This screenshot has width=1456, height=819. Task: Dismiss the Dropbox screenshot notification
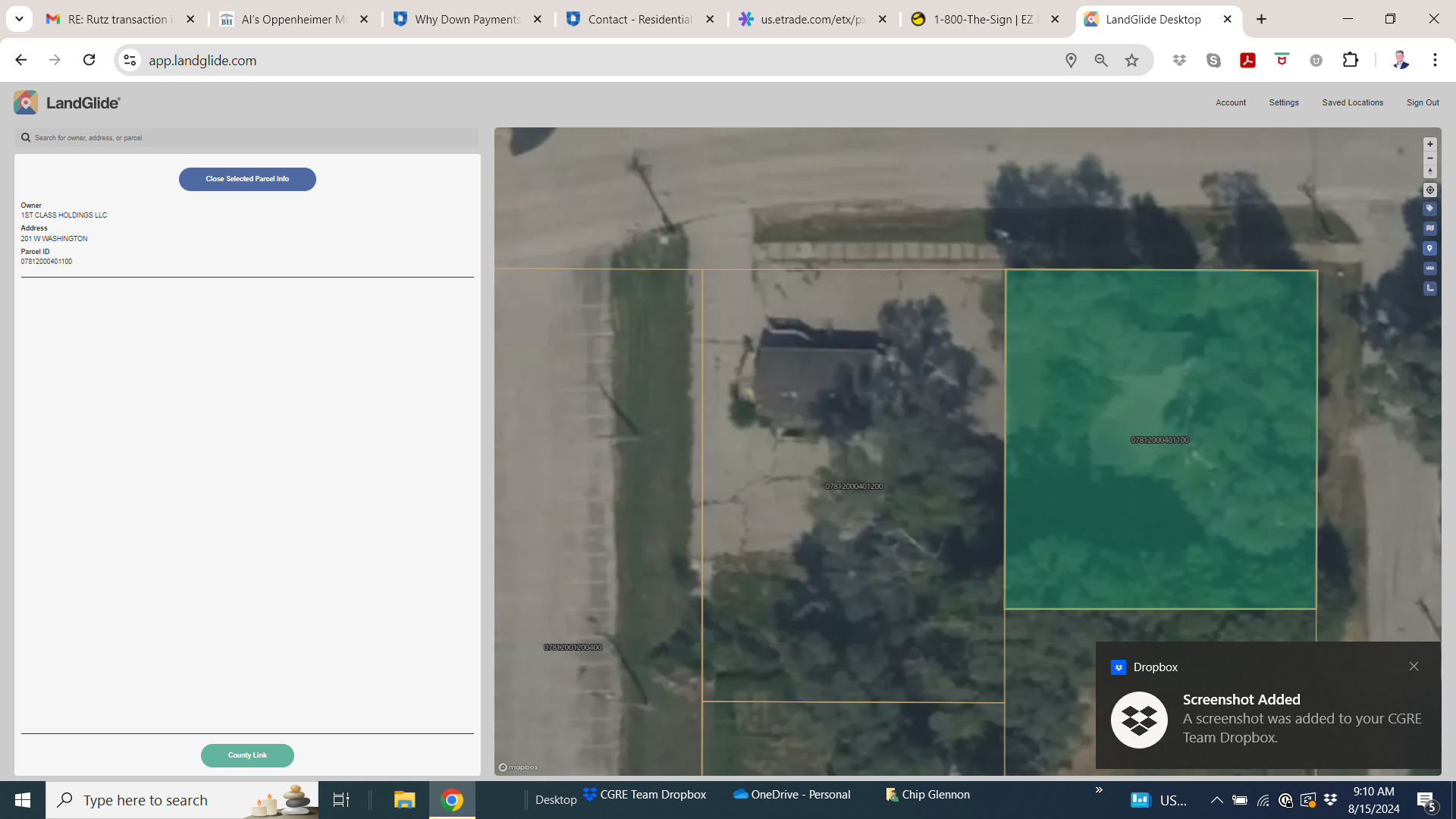pos(1414,667)
